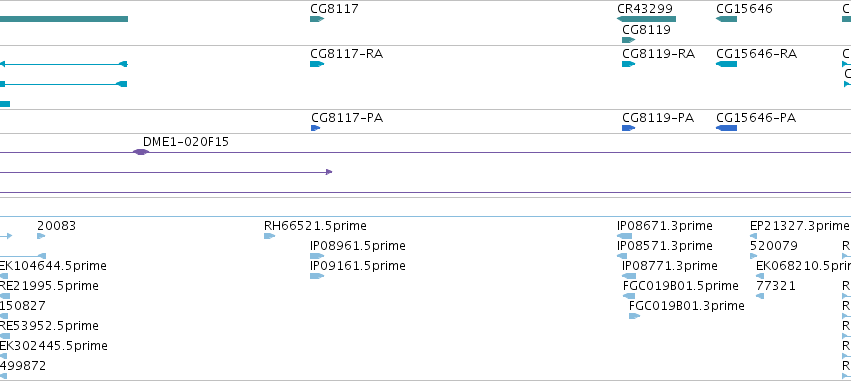Screen dimensions: 851x381
Task: Click the EP21327.3prime EST label
Action: click(799, 226)
